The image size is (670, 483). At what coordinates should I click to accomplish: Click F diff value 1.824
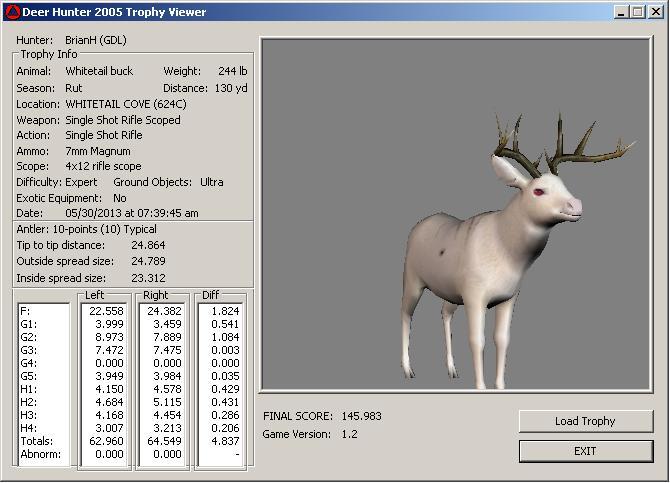click(225, 311)
